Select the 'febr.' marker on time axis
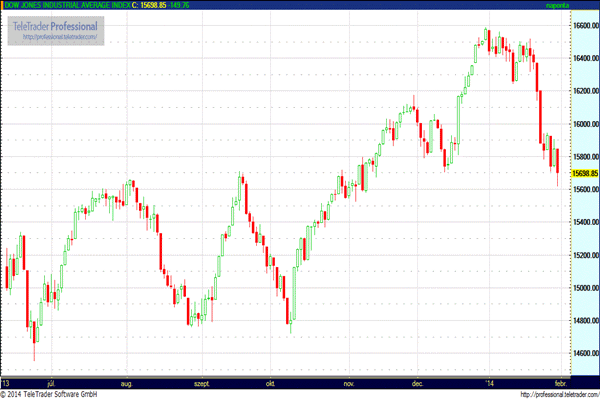This screenshot has width=600, height=400. point(561,384)
